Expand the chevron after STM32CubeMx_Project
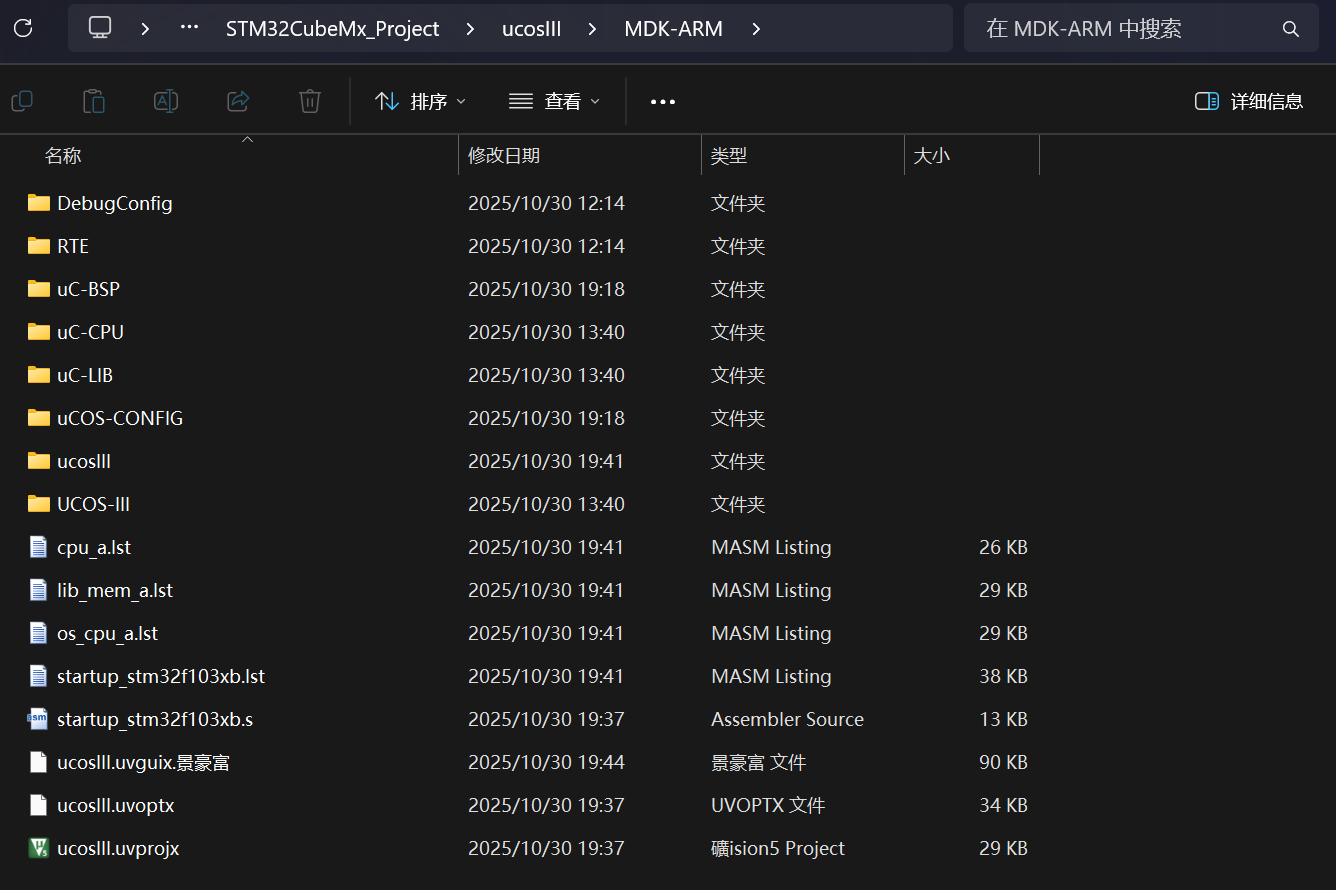 pos(470,29)
